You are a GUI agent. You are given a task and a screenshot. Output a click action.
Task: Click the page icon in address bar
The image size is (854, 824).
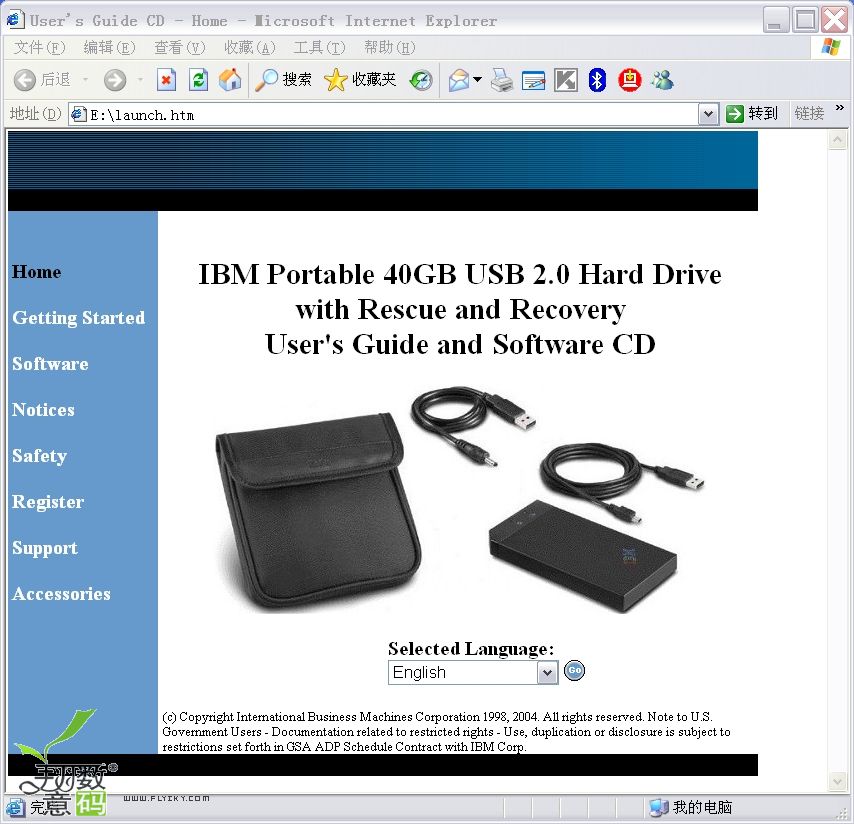(78, 114)
